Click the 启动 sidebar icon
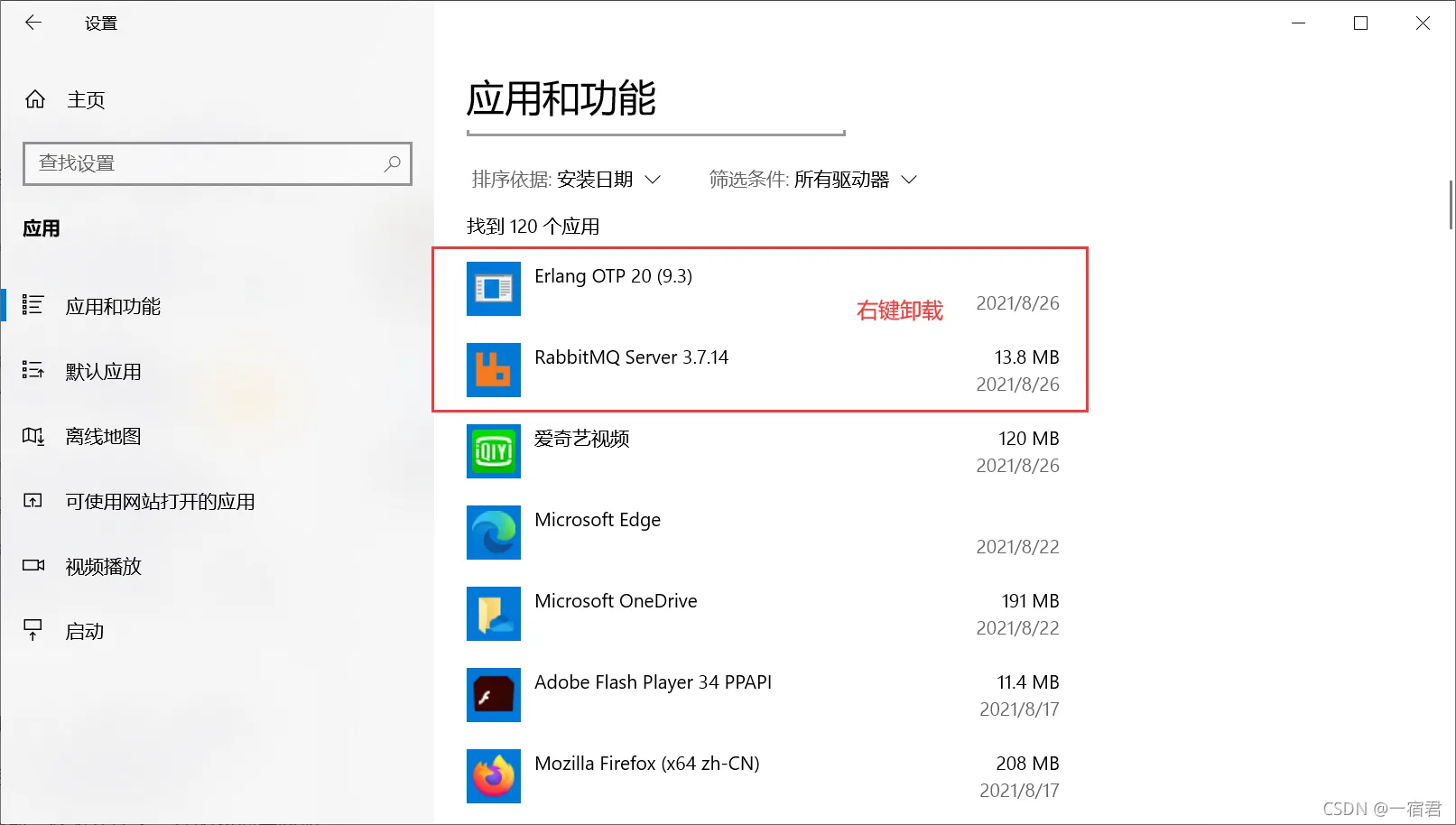The image size is (1456, 825). 32,630
